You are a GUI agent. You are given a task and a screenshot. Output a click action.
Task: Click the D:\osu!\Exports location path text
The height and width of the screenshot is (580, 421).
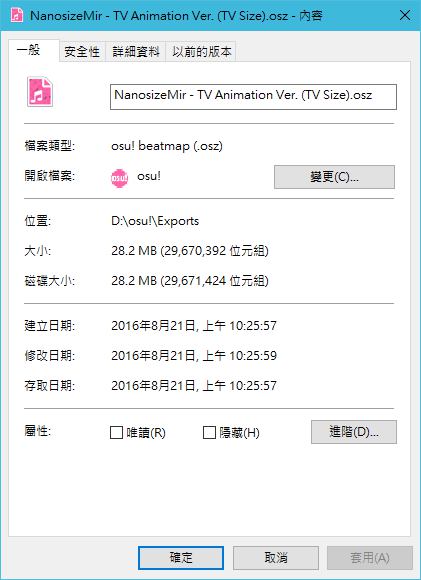(155, 221)
